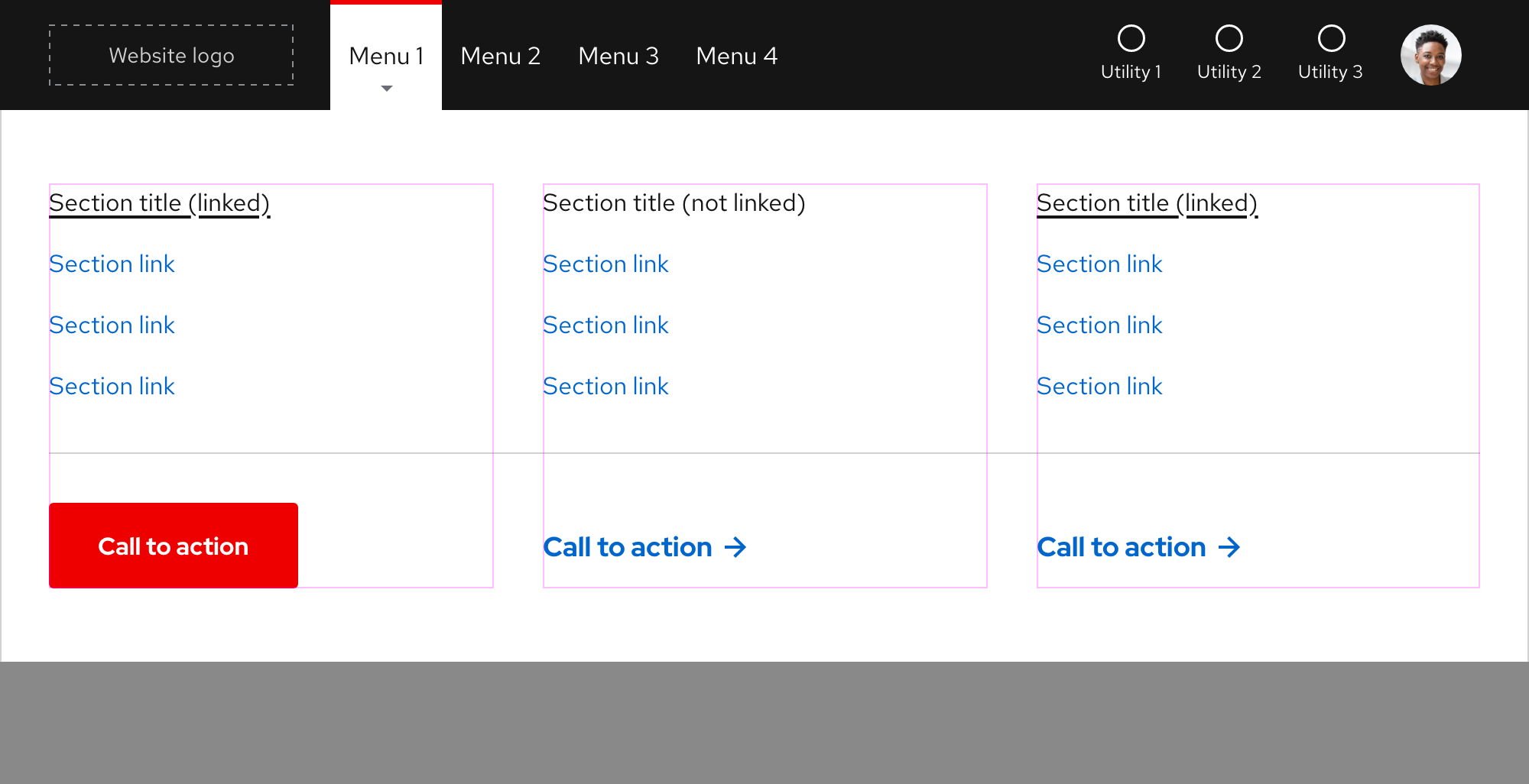This screenshot has height=784, width=1529.
Task: Open the linked Section title in first column
Action: pos(159,202)
